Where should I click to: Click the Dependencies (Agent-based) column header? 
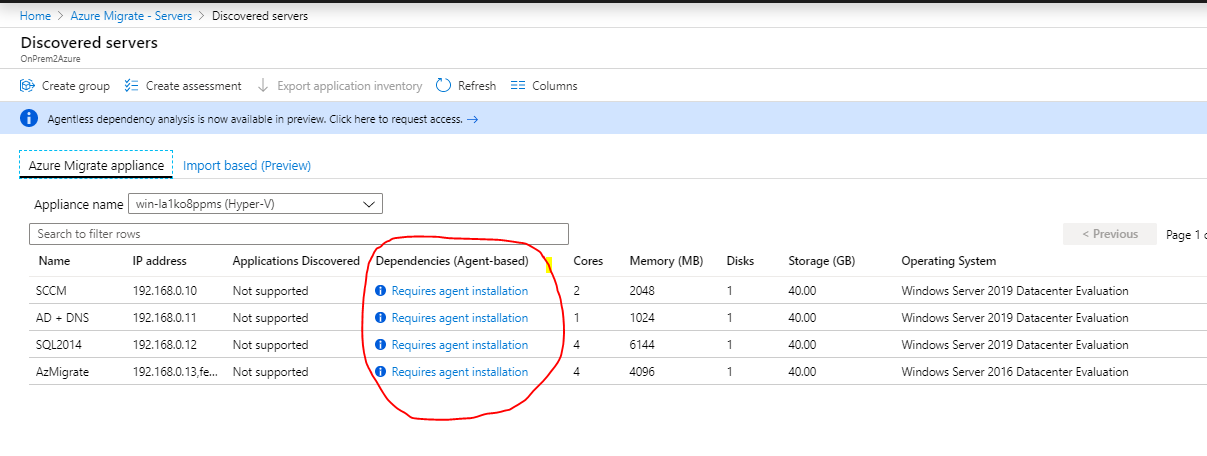pos(452,261)
